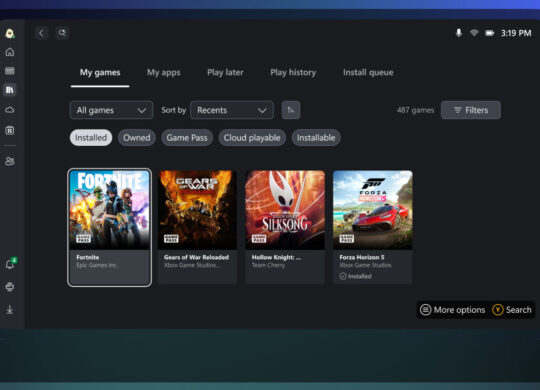Go to Home in the sidebar
Image resolution: width=540 pixels, height=390 pixels.
point(10,52)
